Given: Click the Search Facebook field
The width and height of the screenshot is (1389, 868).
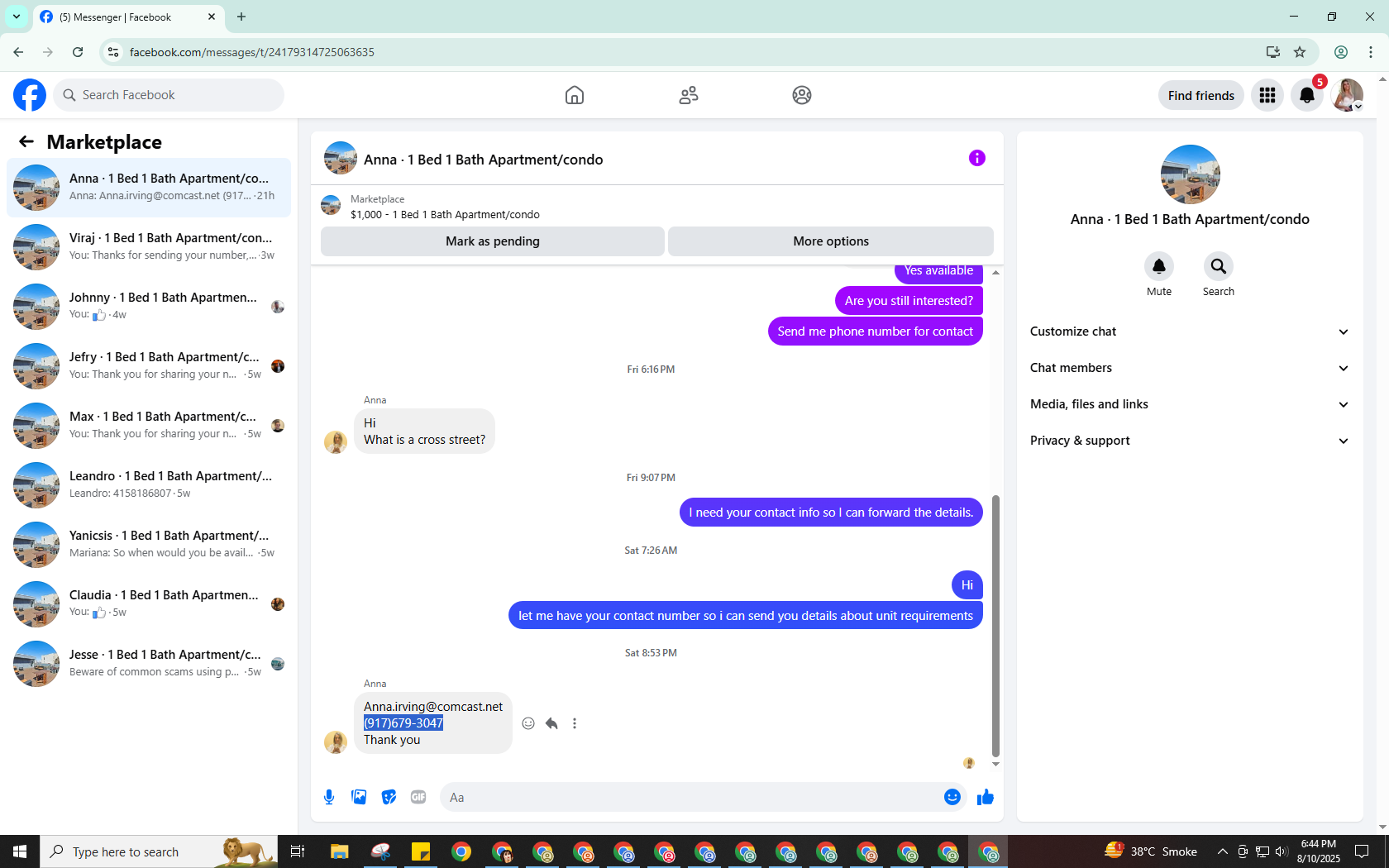Looking at the screenshot, I should point(169,95).
